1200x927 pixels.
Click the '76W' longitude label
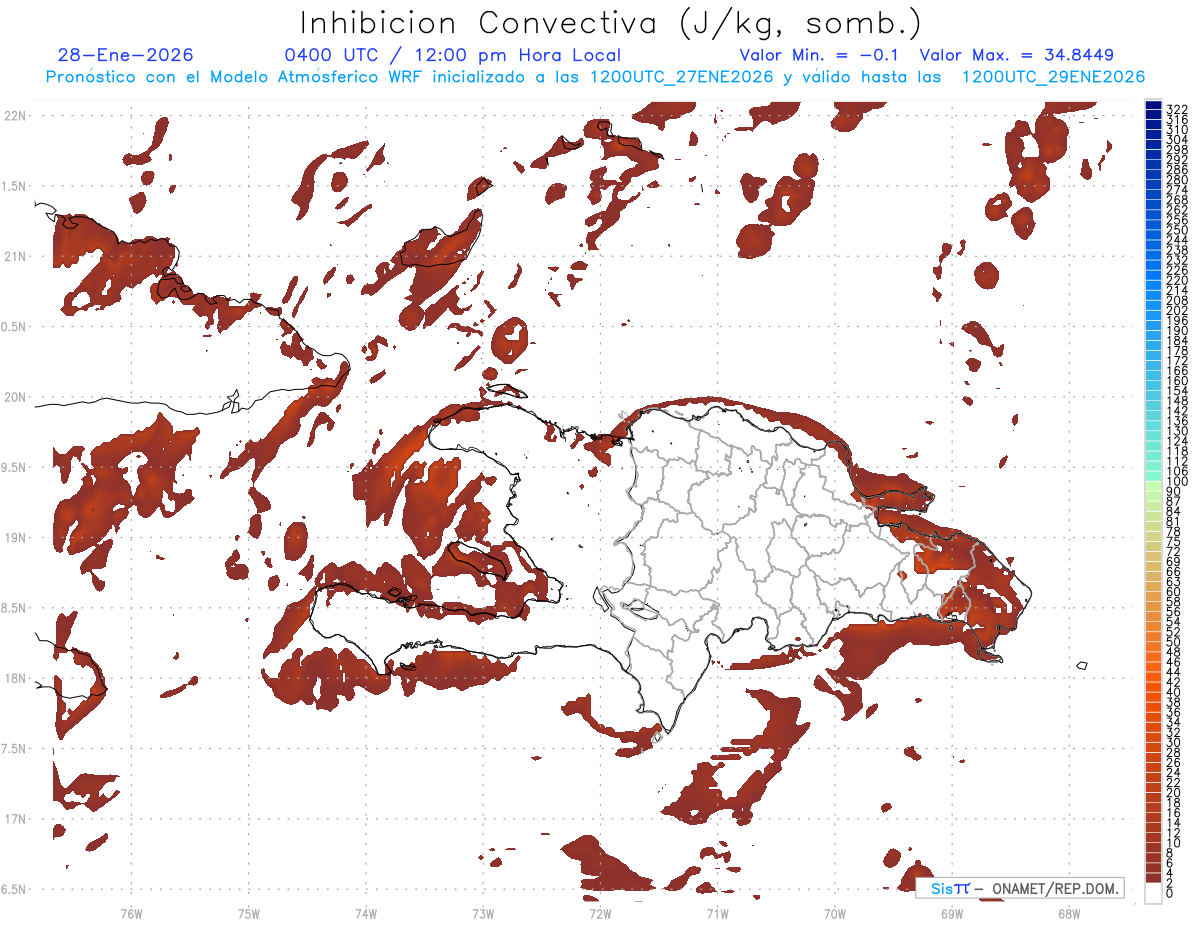[x=131, y=913]
